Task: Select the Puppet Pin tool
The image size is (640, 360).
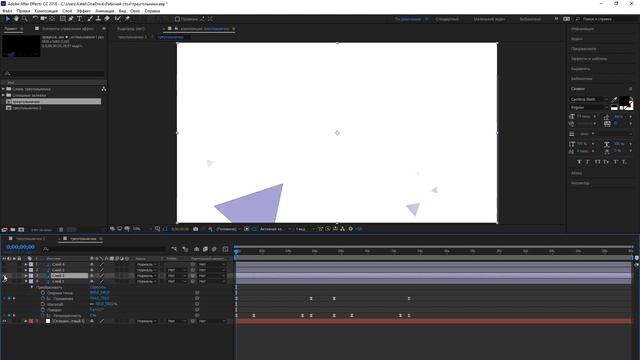Action: [x=127, y=19]
